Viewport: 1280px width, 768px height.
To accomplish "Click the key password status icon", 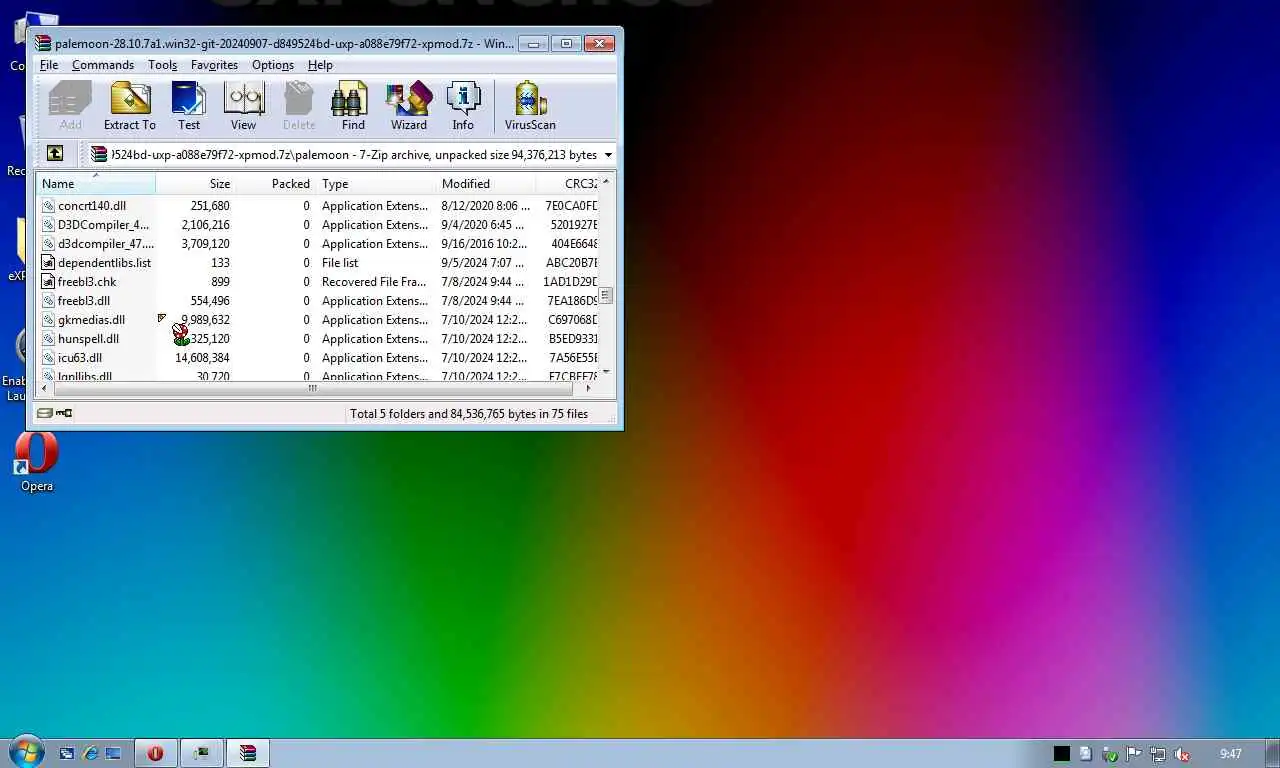I will coord(64,413).
